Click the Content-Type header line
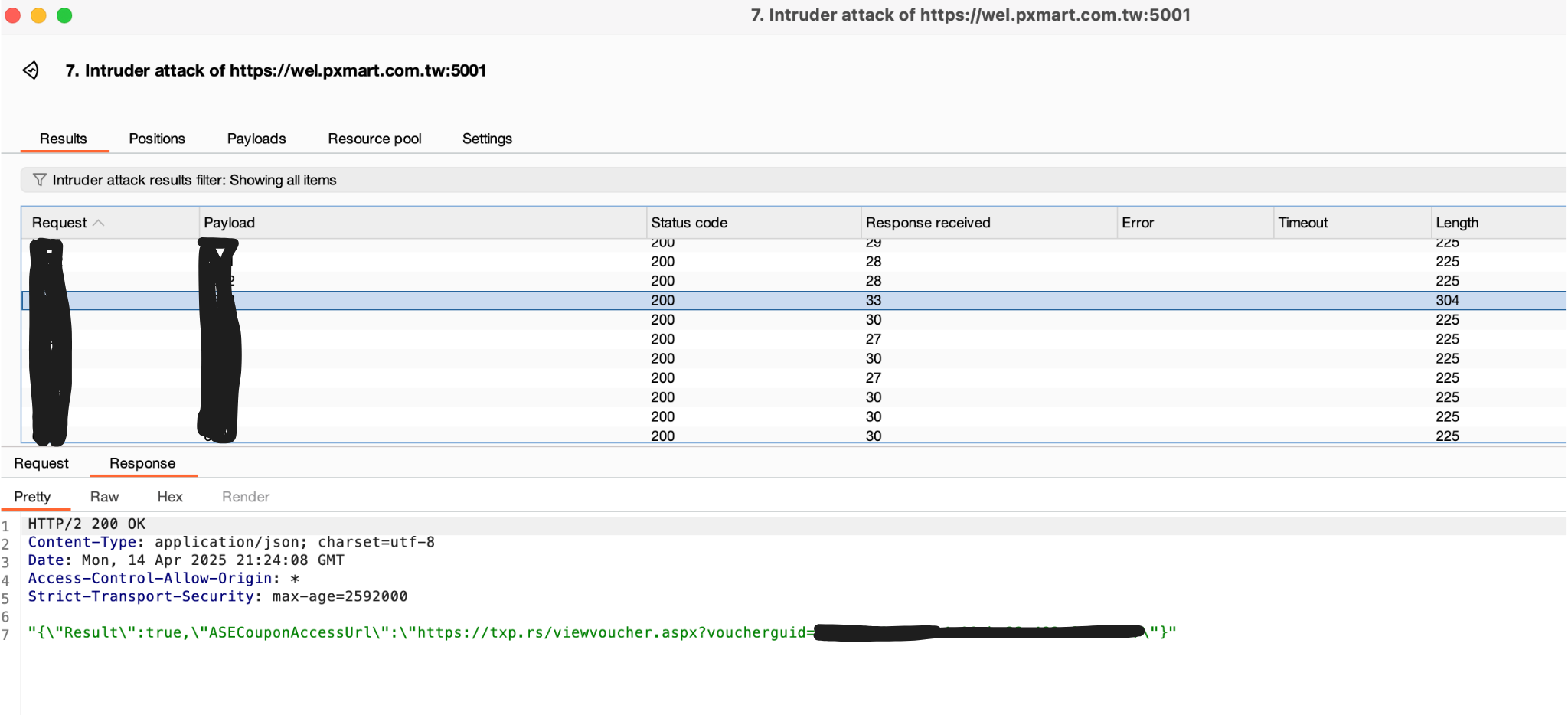Screen dimensions: 1568x715 pos(231,543)
